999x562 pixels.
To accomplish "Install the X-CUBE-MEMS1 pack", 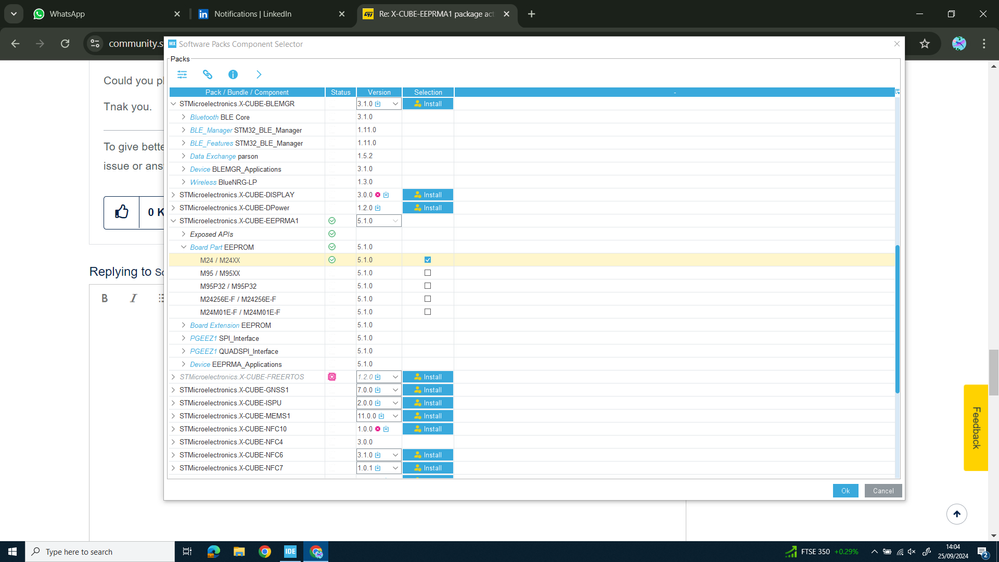I will pyautogui.click(x=428, y=416).
